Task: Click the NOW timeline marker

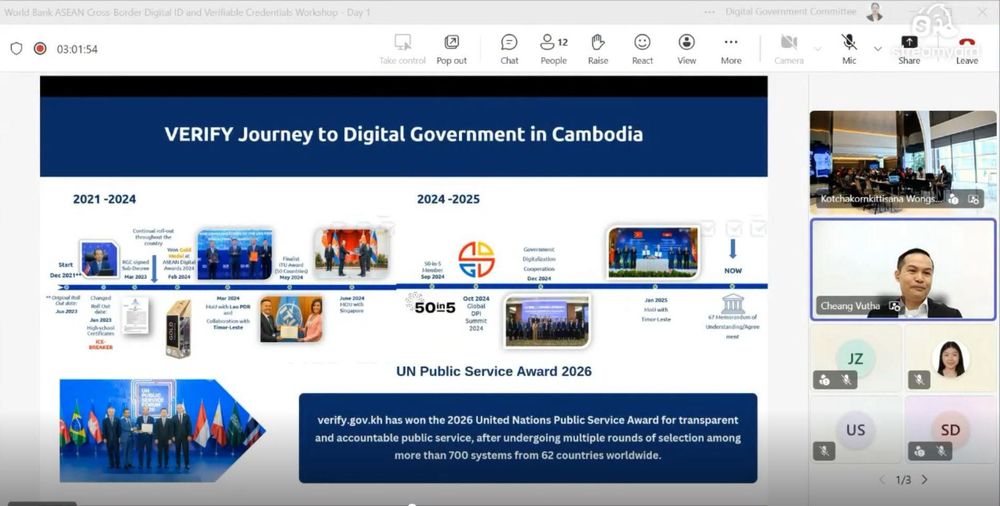Action: tap(733, 271)
